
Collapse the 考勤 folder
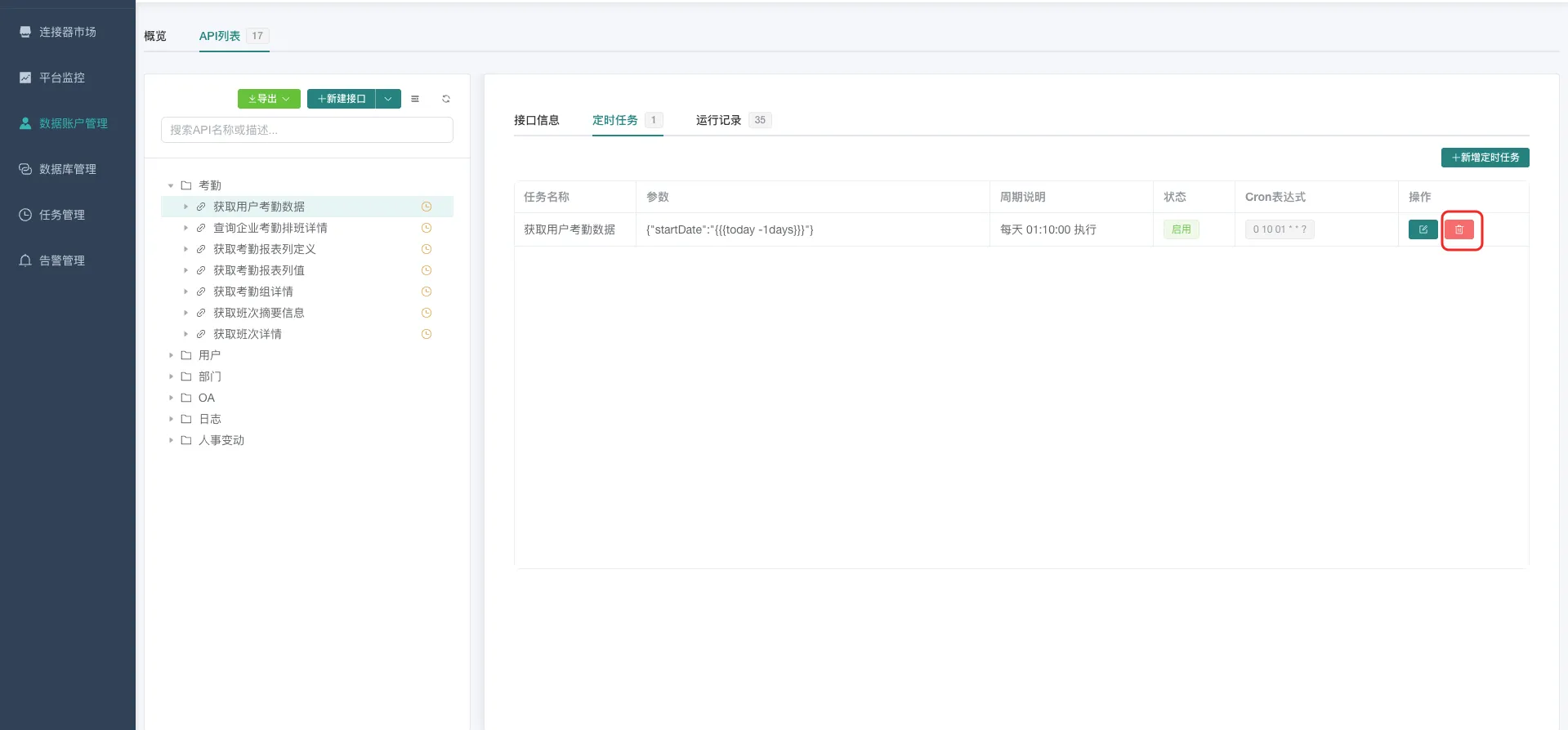(171, 185)
